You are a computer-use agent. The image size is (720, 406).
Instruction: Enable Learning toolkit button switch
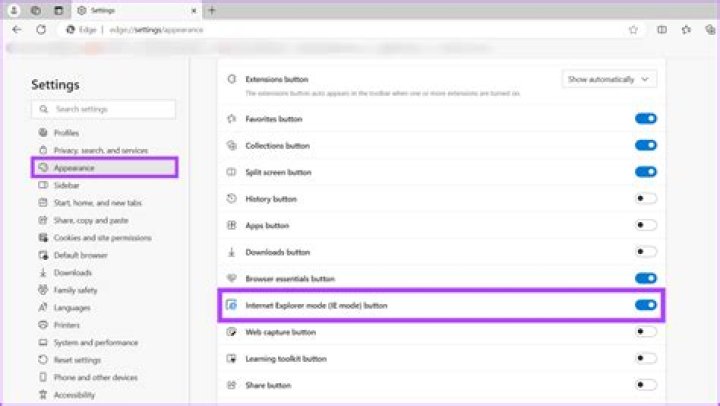[646, 359]
